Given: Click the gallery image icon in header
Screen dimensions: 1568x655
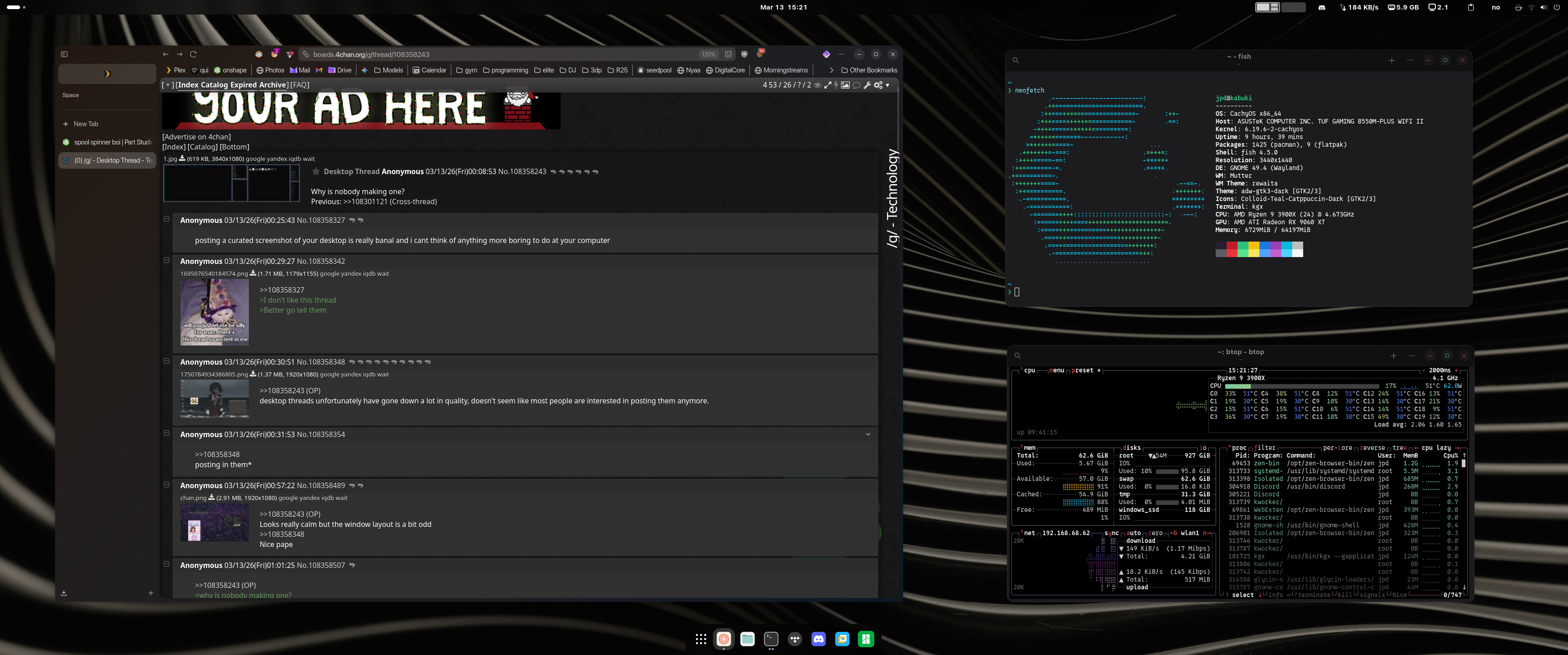Looking at the screenshot, I should (845, 85).
